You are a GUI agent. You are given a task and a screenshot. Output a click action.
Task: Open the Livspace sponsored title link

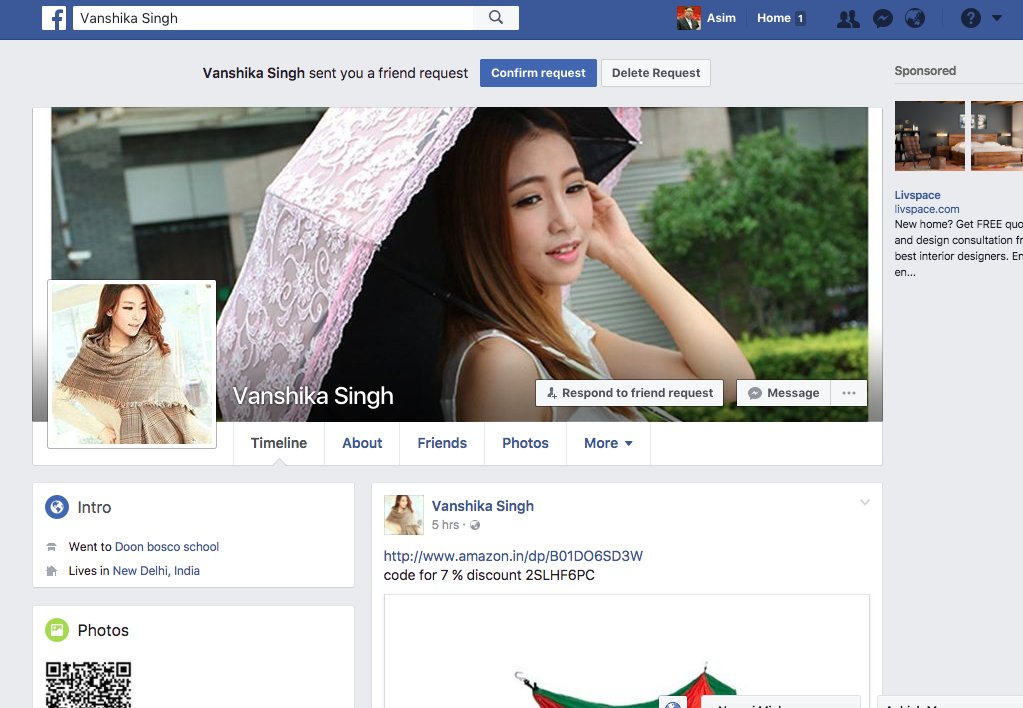pyautogui.click(x=917, y=195)
